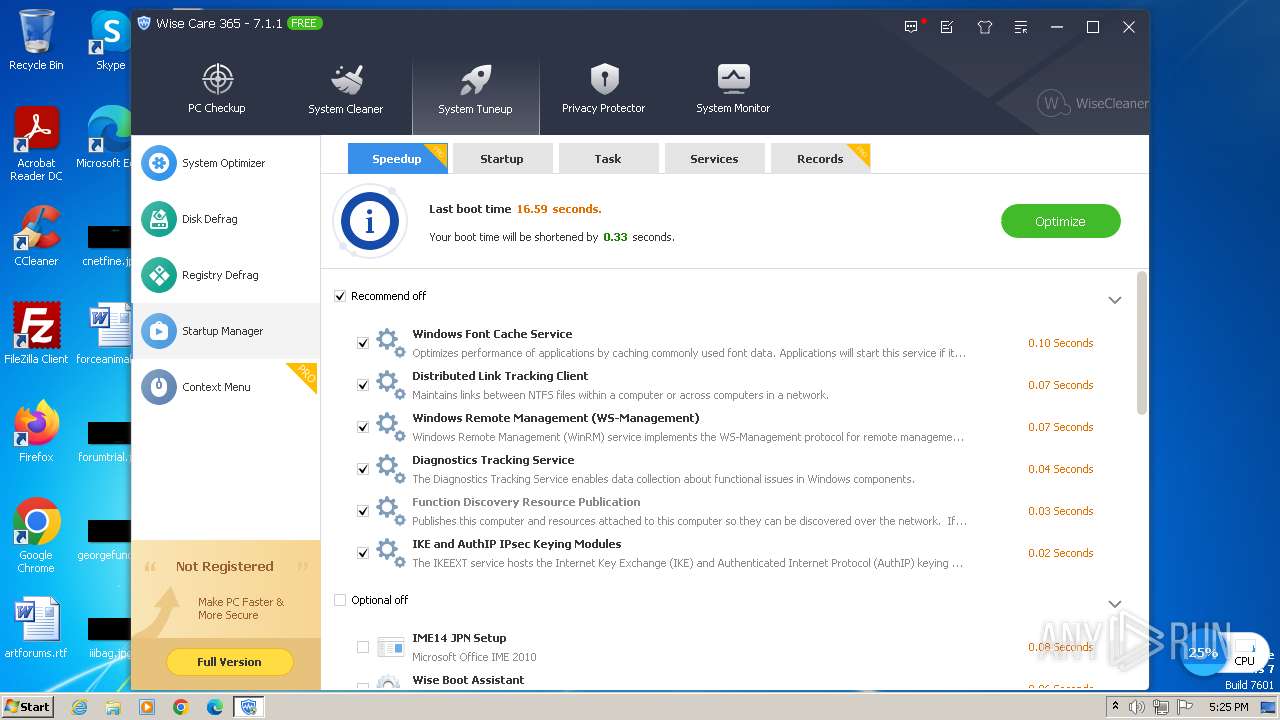Viewport: 1280px width, 720px height.
Task: Open artforums.rtf document on desktop
Action: pyautogui.click(x=36, y=628)
